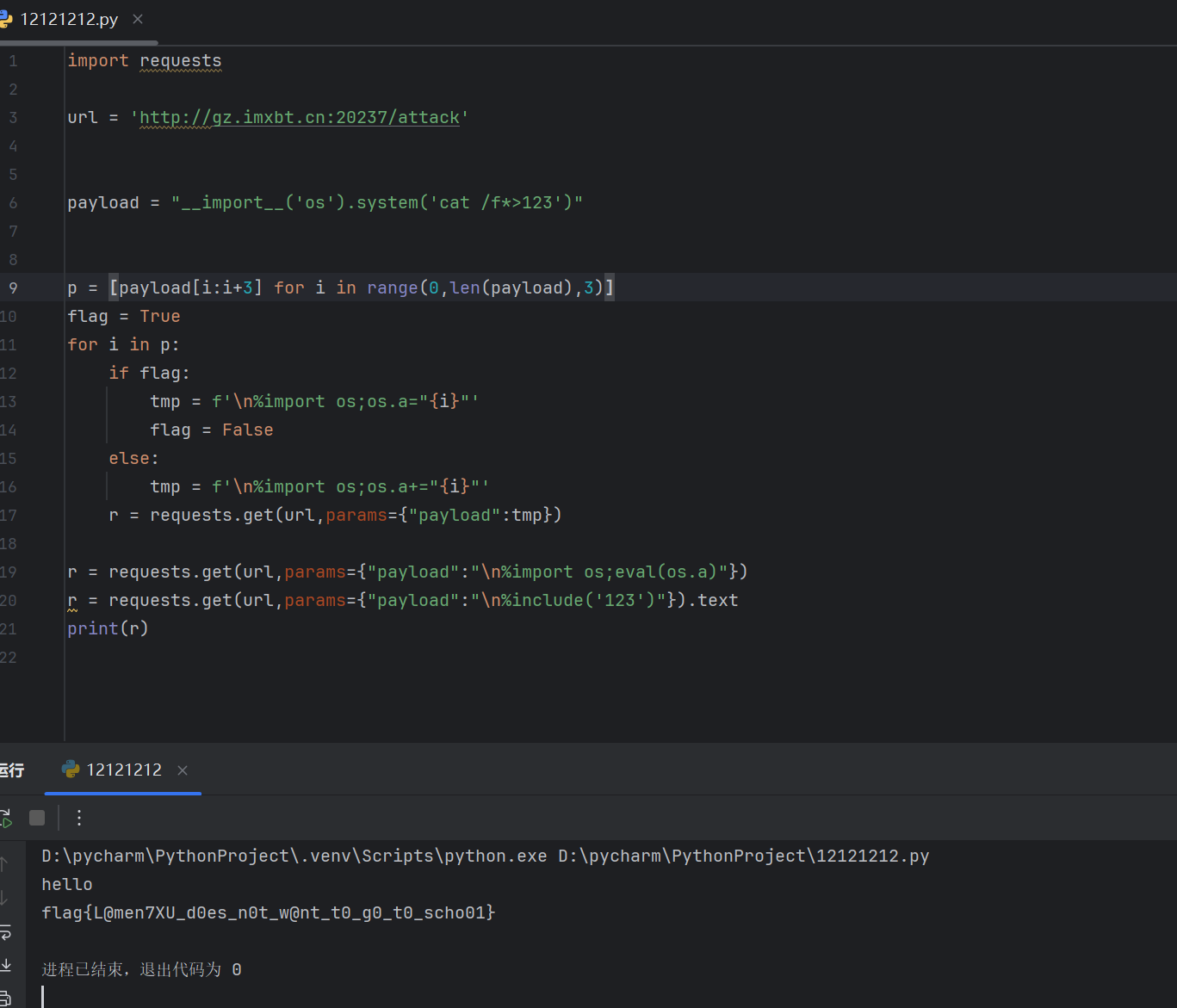The width and height of the screenshot is (1177, 1008).
Task: Click the 'hello' output line
Action: click(x=67, y=884)
